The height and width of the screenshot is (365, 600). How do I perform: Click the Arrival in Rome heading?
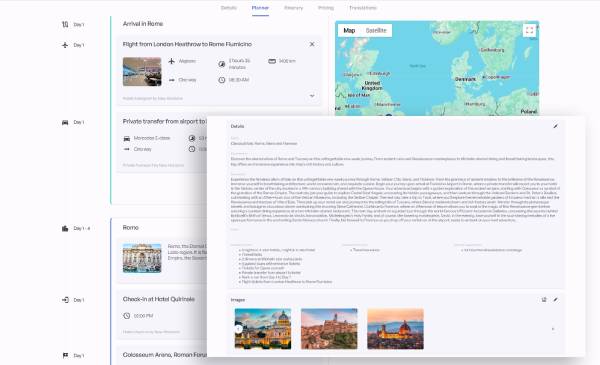(143, 24)
